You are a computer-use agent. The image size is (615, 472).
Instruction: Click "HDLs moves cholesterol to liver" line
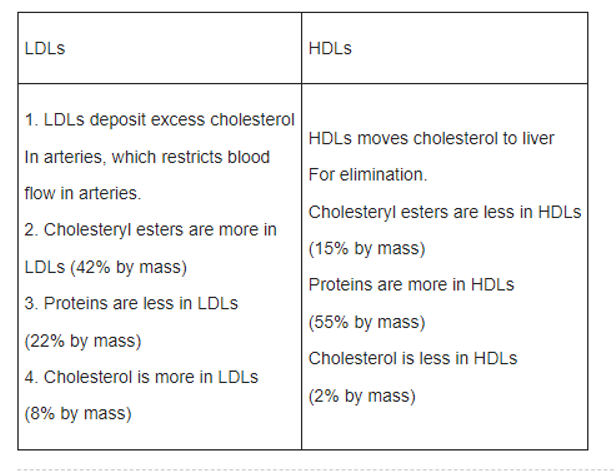pyautogui.click(x=432, y=138)
